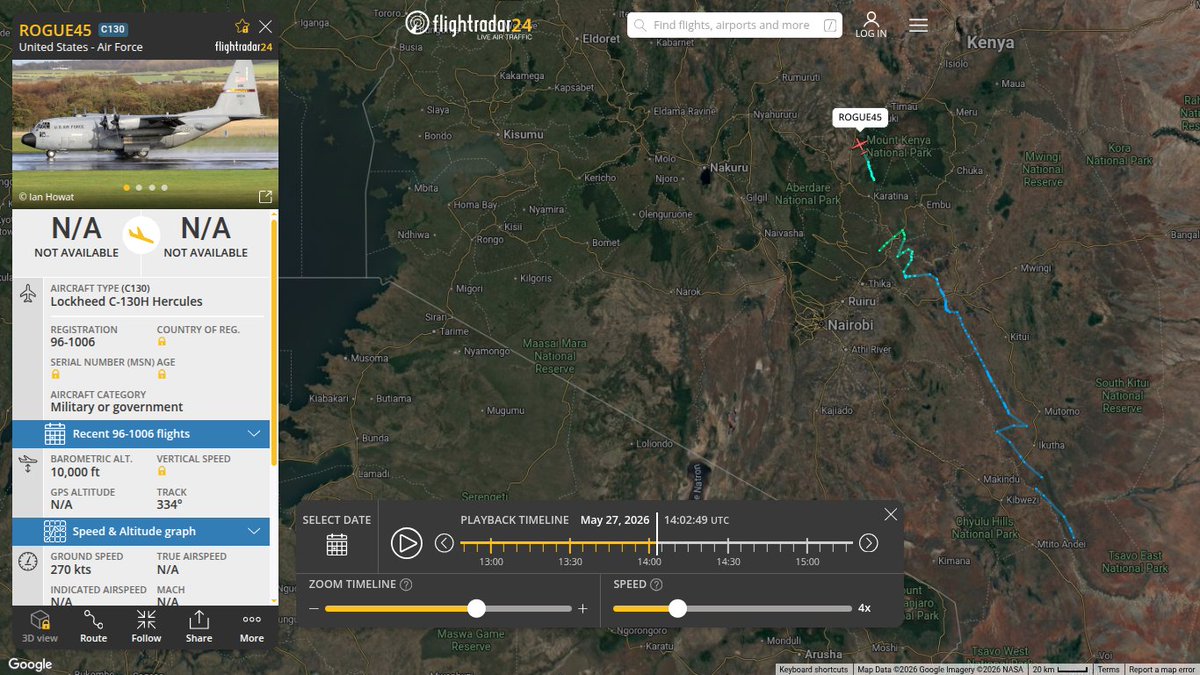Click the C130 aircraft type badge
This screenshot has width=1200, height=675.
point(113,29)
